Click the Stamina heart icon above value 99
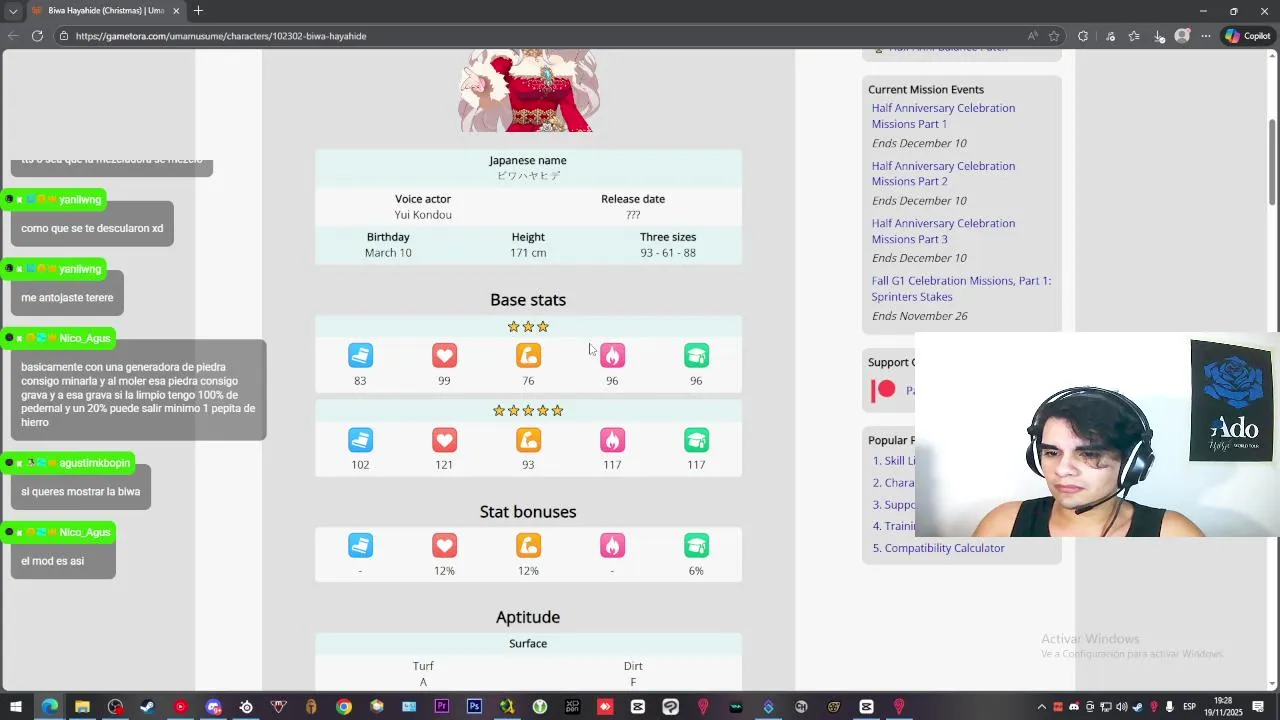Image resolution: width=1280 pixels, height=720 pixels. (x=444, y=355)
